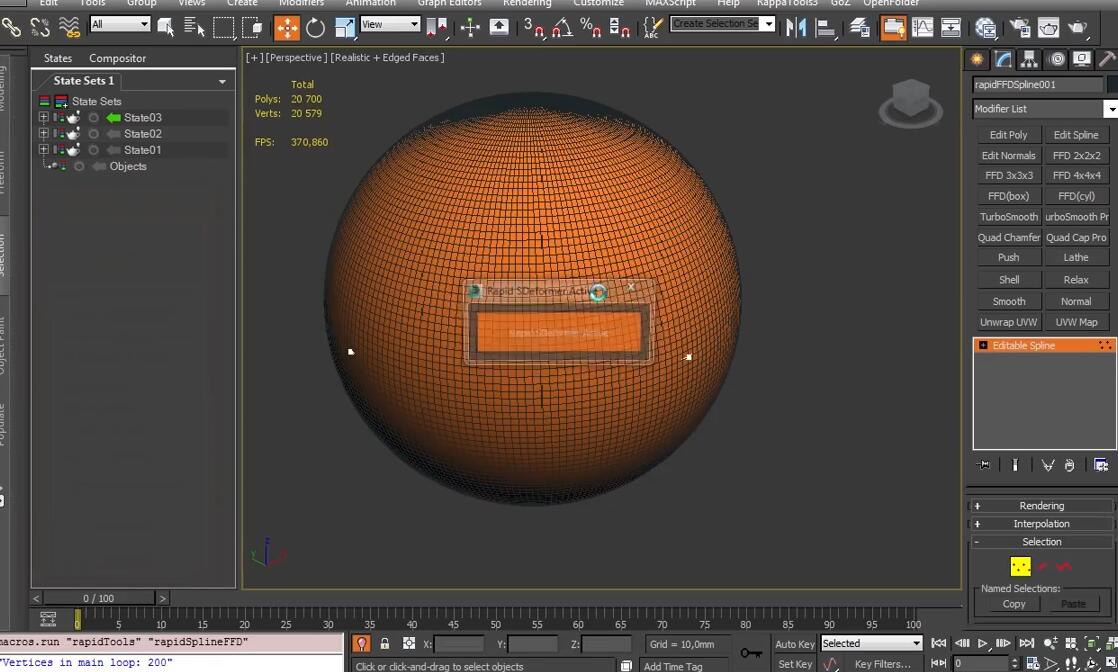Click the Unwrap UVW button
The width and height of the screenshot is (1118, 672).
pyautogui.click(x=1008, y=322)
